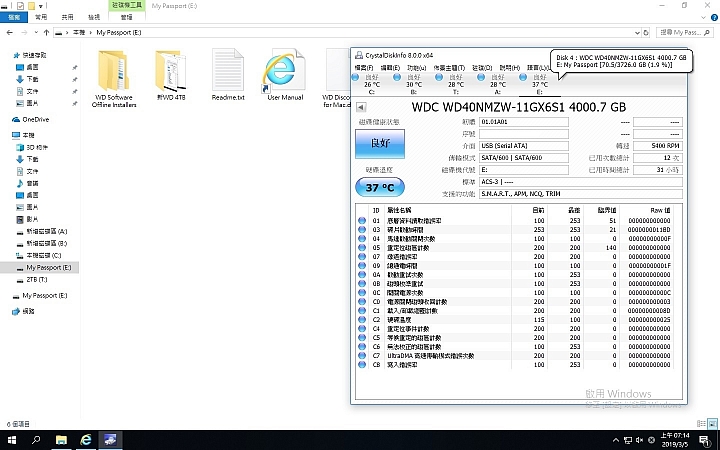Select OneDrive in the navigation pane
Image resolution: width=720 pixels, height=450 pixels.
pos(35,119)
